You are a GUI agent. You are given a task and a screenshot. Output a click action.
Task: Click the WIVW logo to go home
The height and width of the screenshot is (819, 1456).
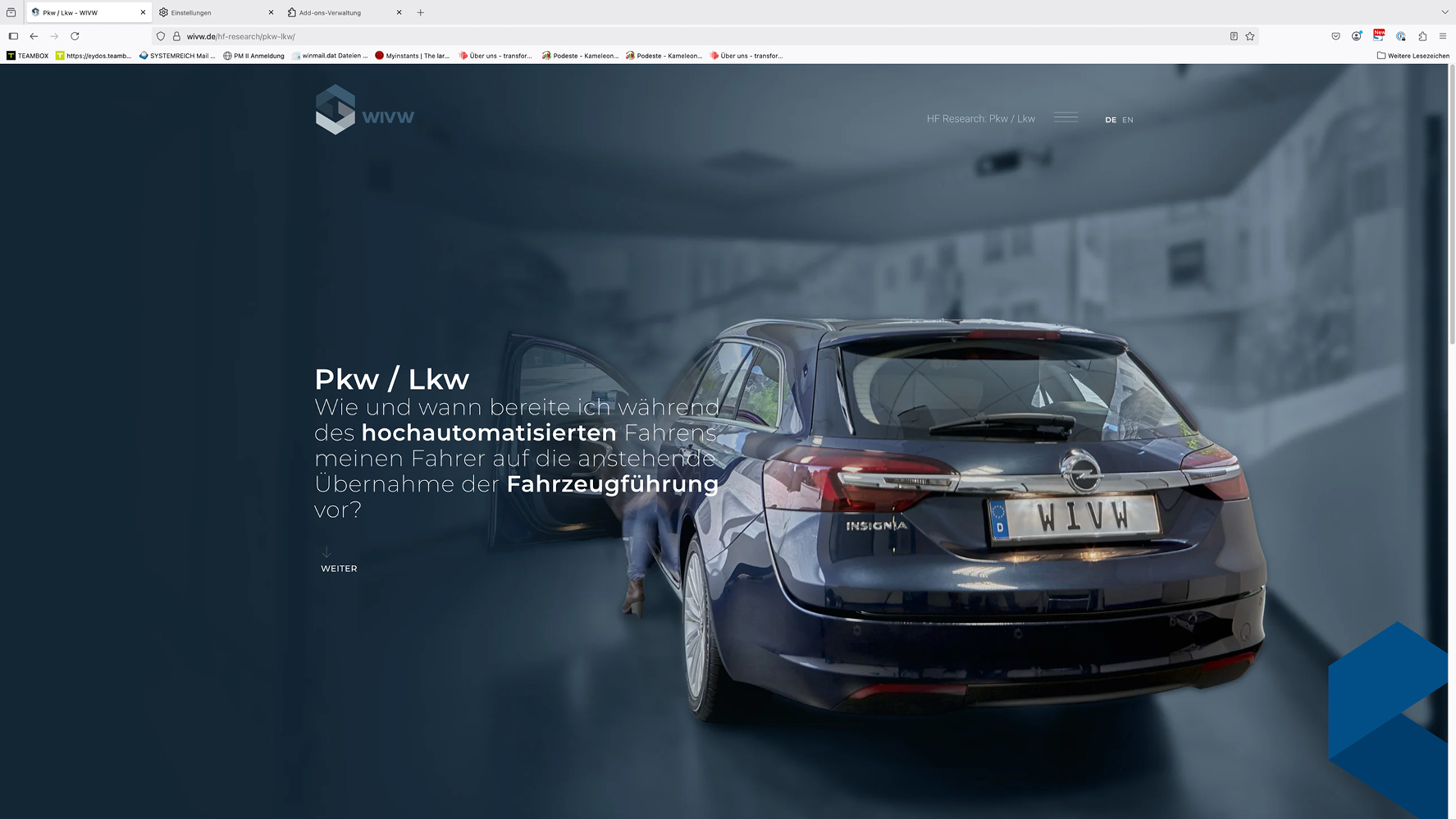tap(365, 110)
